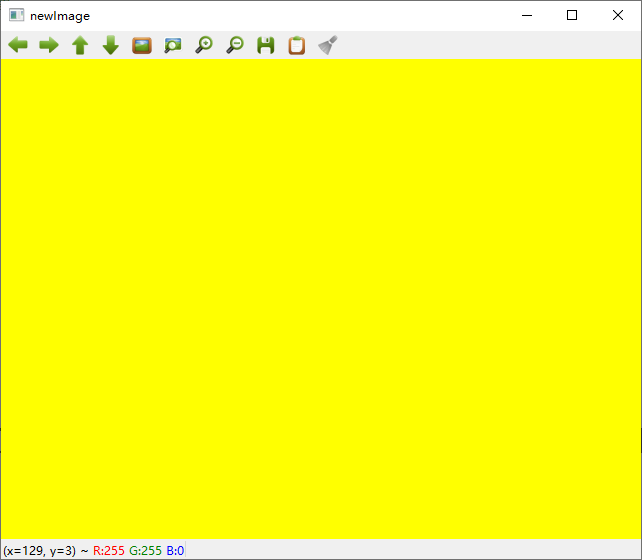Pan image up with the up arrow
Image resolution: width=642 pixels, height=560 pixels.
point(80,45)
